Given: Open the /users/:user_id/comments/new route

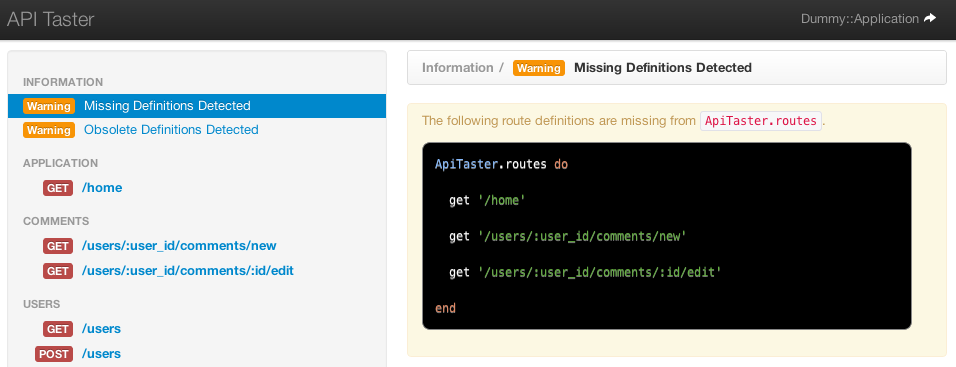Looking at the screenshot, I should click(x=179, y=246).
